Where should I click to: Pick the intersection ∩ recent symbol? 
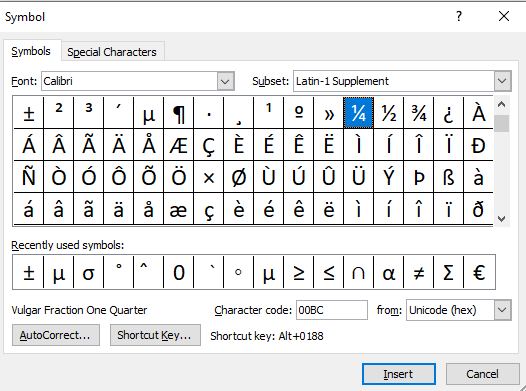(358, 272)
